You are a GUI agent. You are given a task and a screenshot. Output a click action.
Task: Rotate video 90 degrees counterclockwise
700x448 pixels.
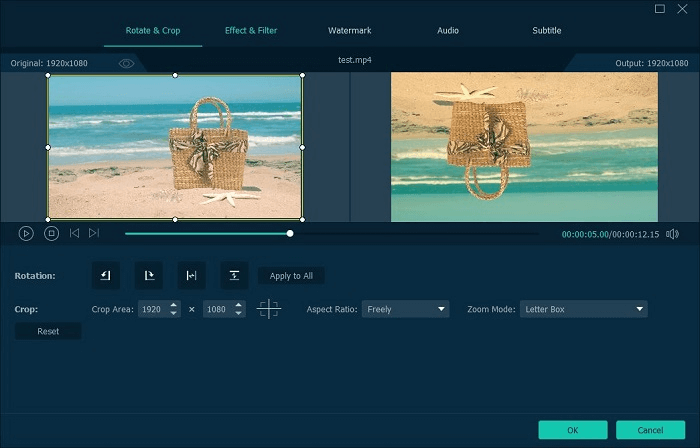106,275
